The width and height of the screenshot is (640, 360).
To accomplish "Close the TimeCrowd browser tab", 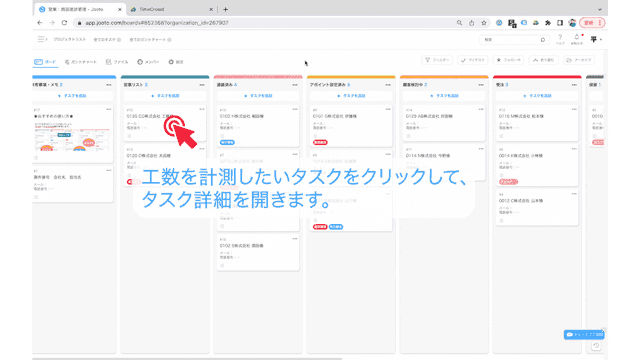I will [211, 9].
